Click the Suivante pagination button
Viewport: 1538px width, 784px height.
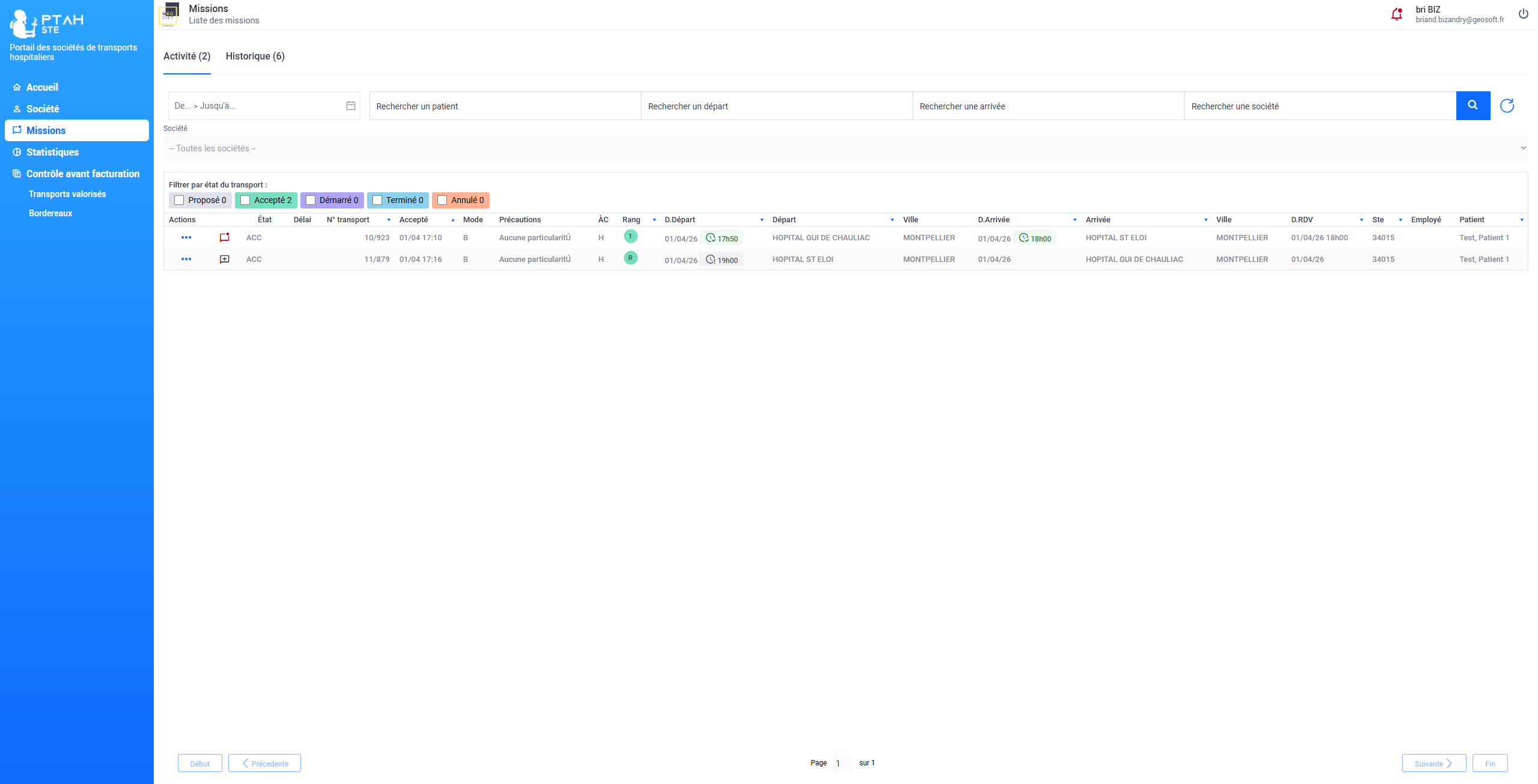(1433, 764)
